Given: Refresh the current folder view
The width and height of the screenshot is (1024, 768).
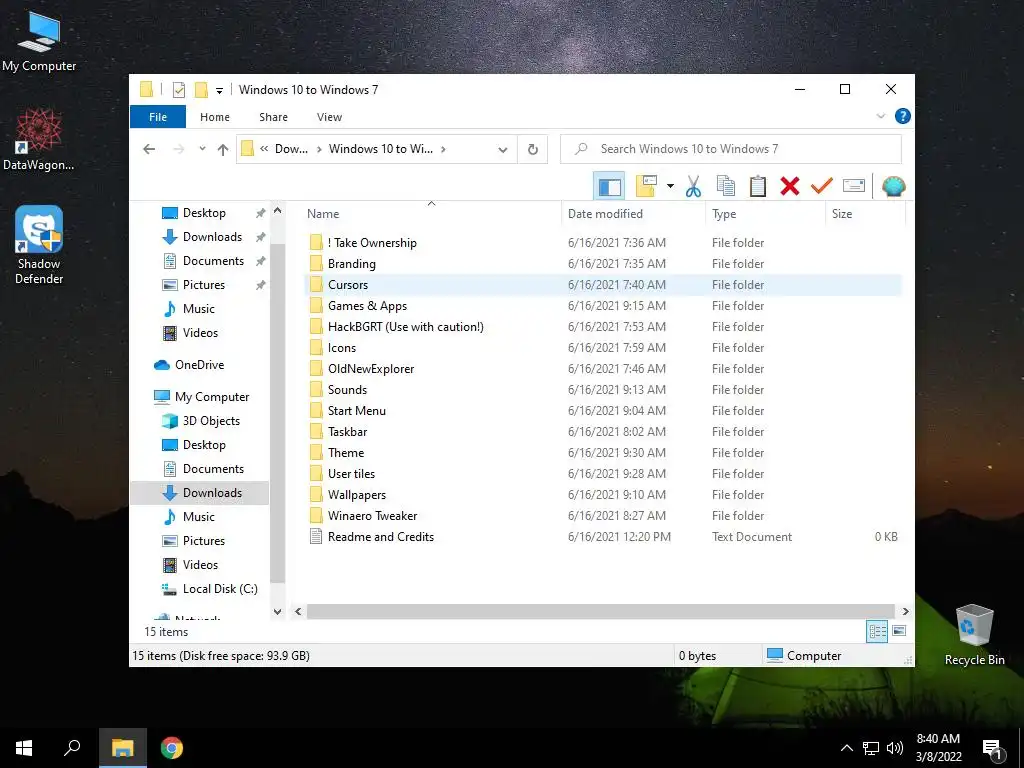Looking at the screenshot, I should point(533,150).
